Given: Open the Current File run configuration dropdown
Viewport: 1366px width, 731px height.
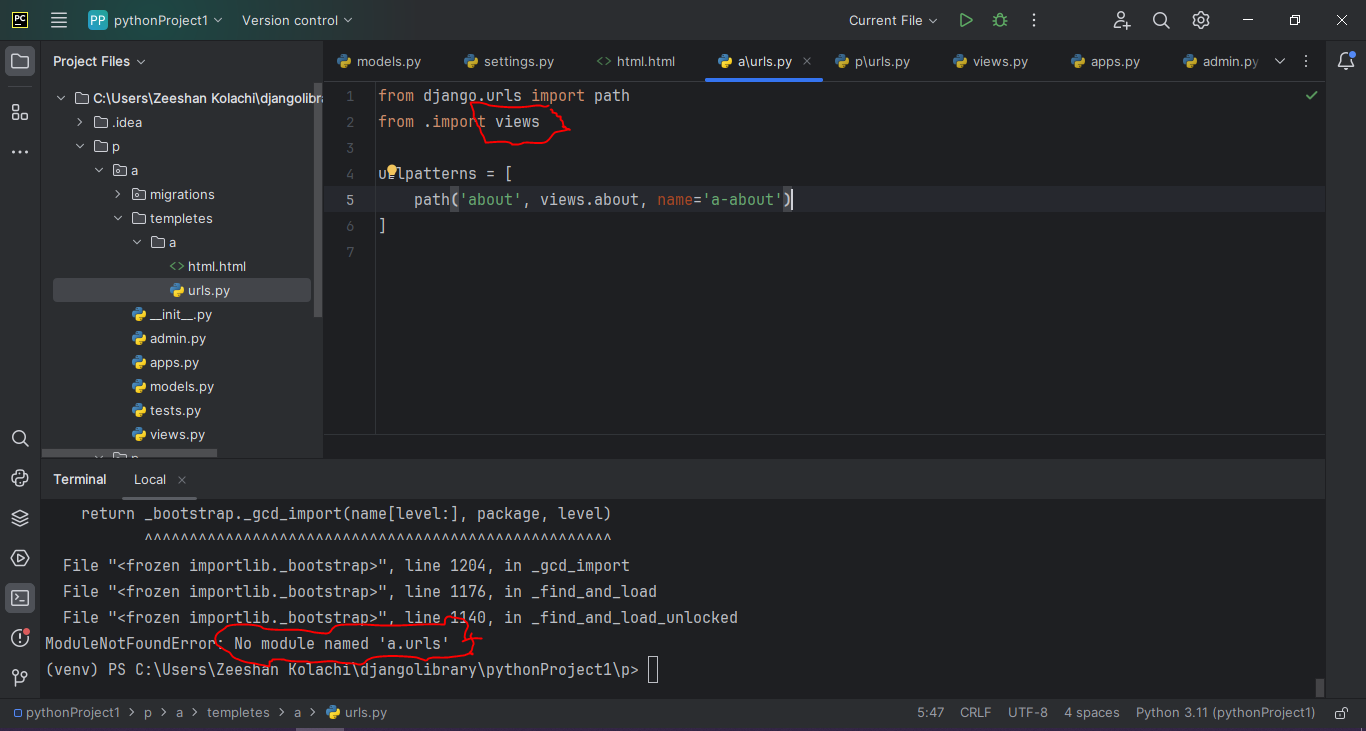Looking at the screenshot, I should pyautogui.click(x=893, y=20).
